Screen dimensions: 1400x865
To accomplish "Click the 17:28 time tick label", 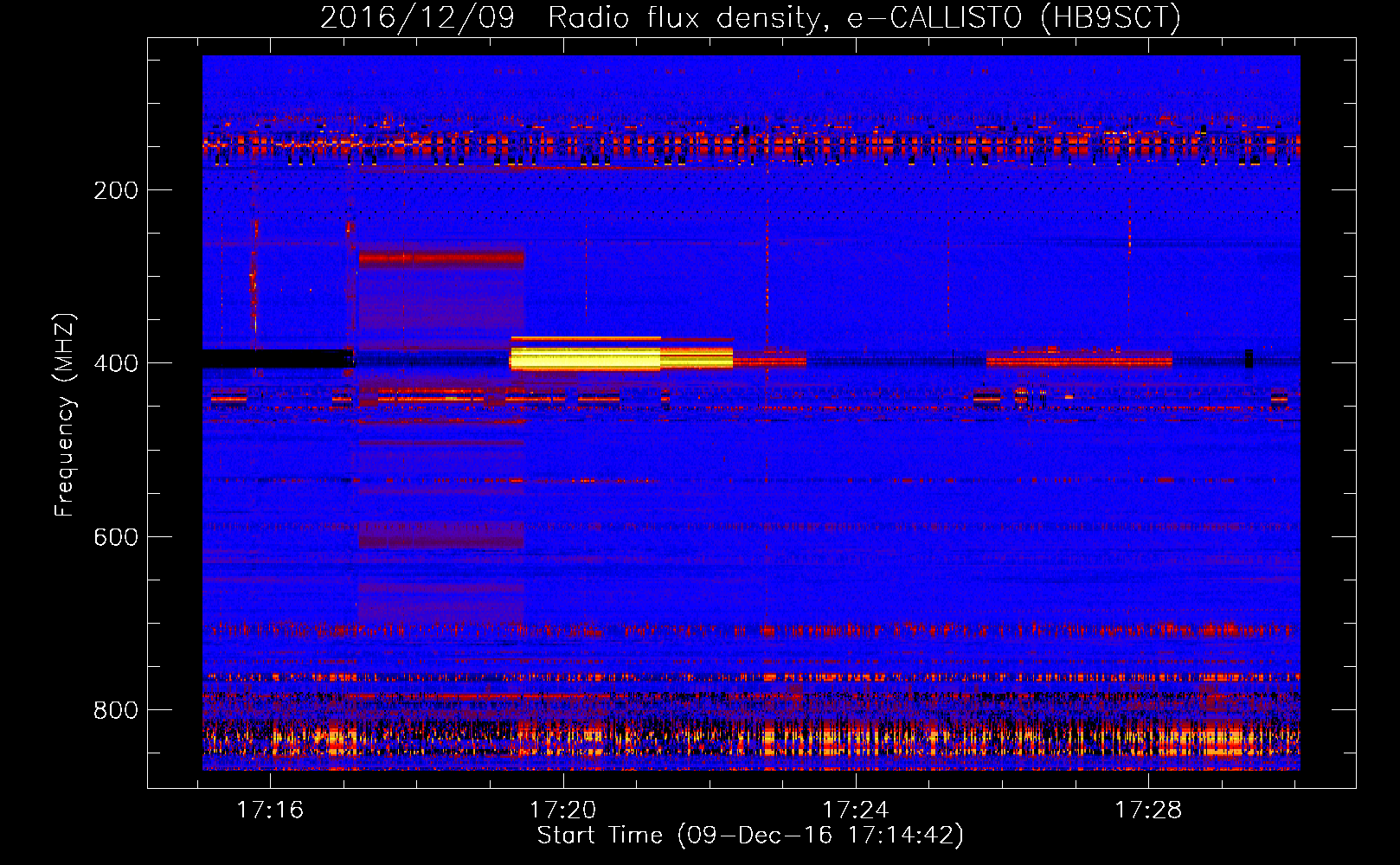I will 1147,810.
